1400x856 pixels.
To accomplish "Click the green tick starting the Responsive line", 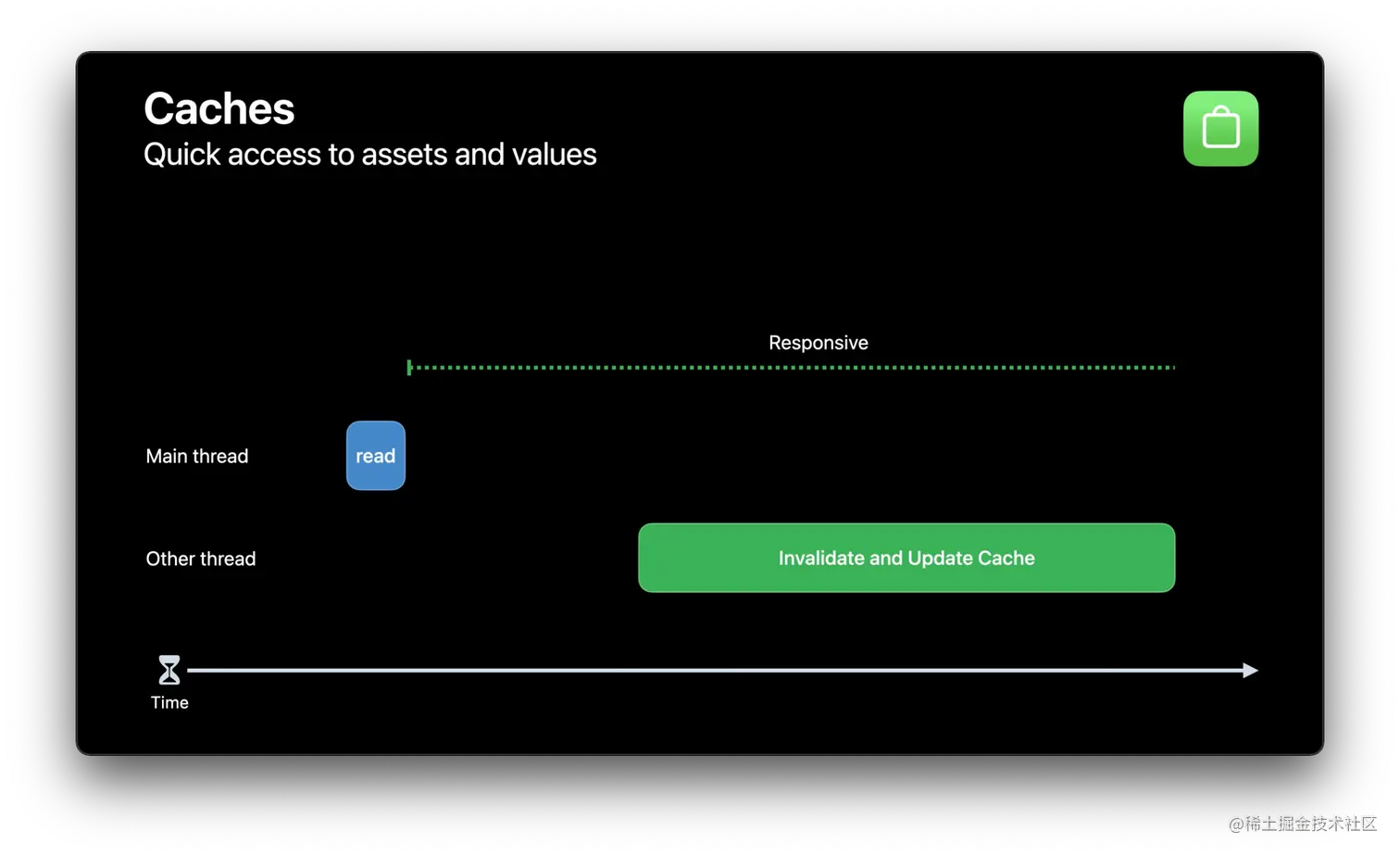I will [x=409, y=368].
